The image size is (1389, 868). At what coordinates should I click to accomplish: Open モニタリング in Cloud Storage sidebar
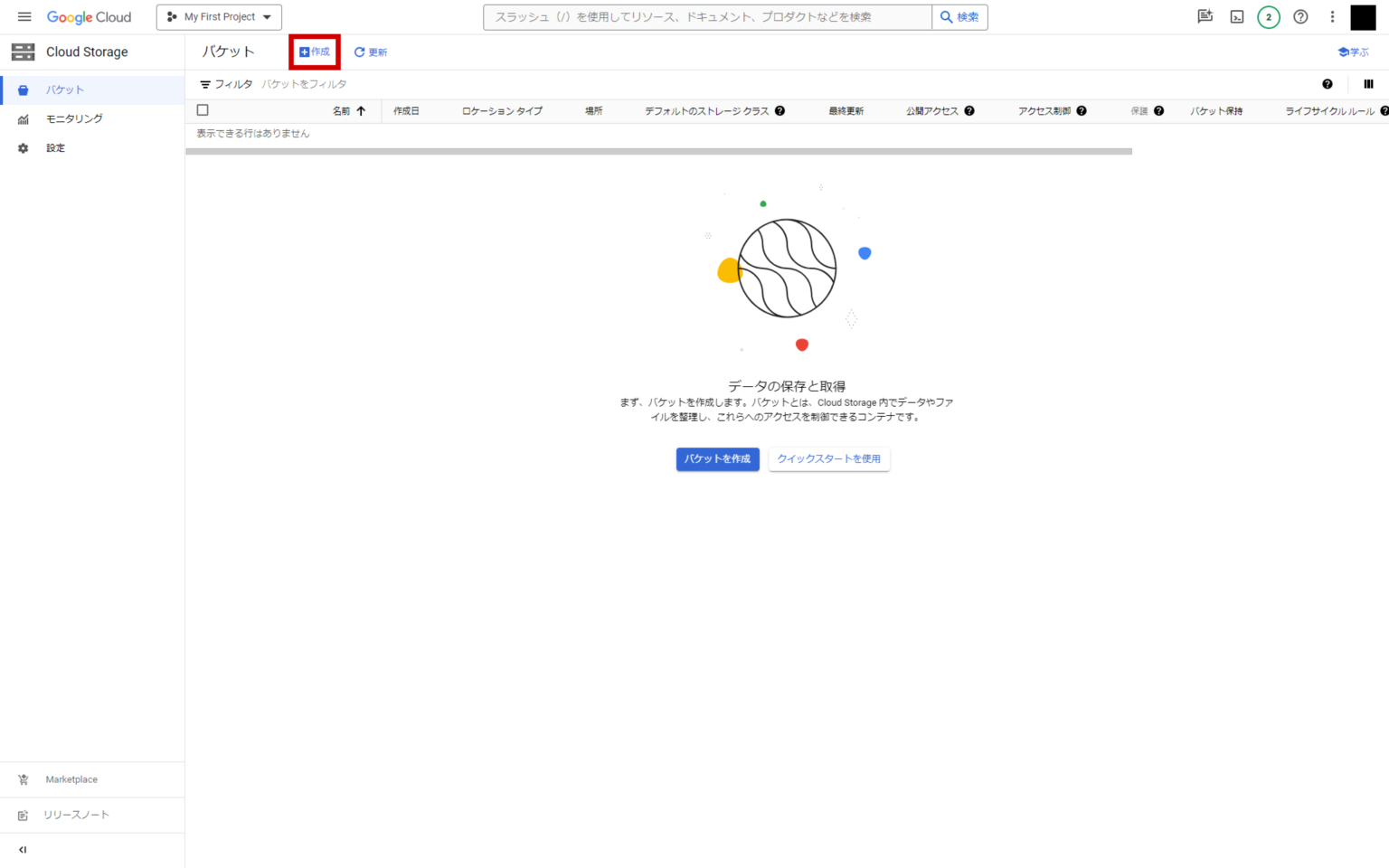coord(73,118)
